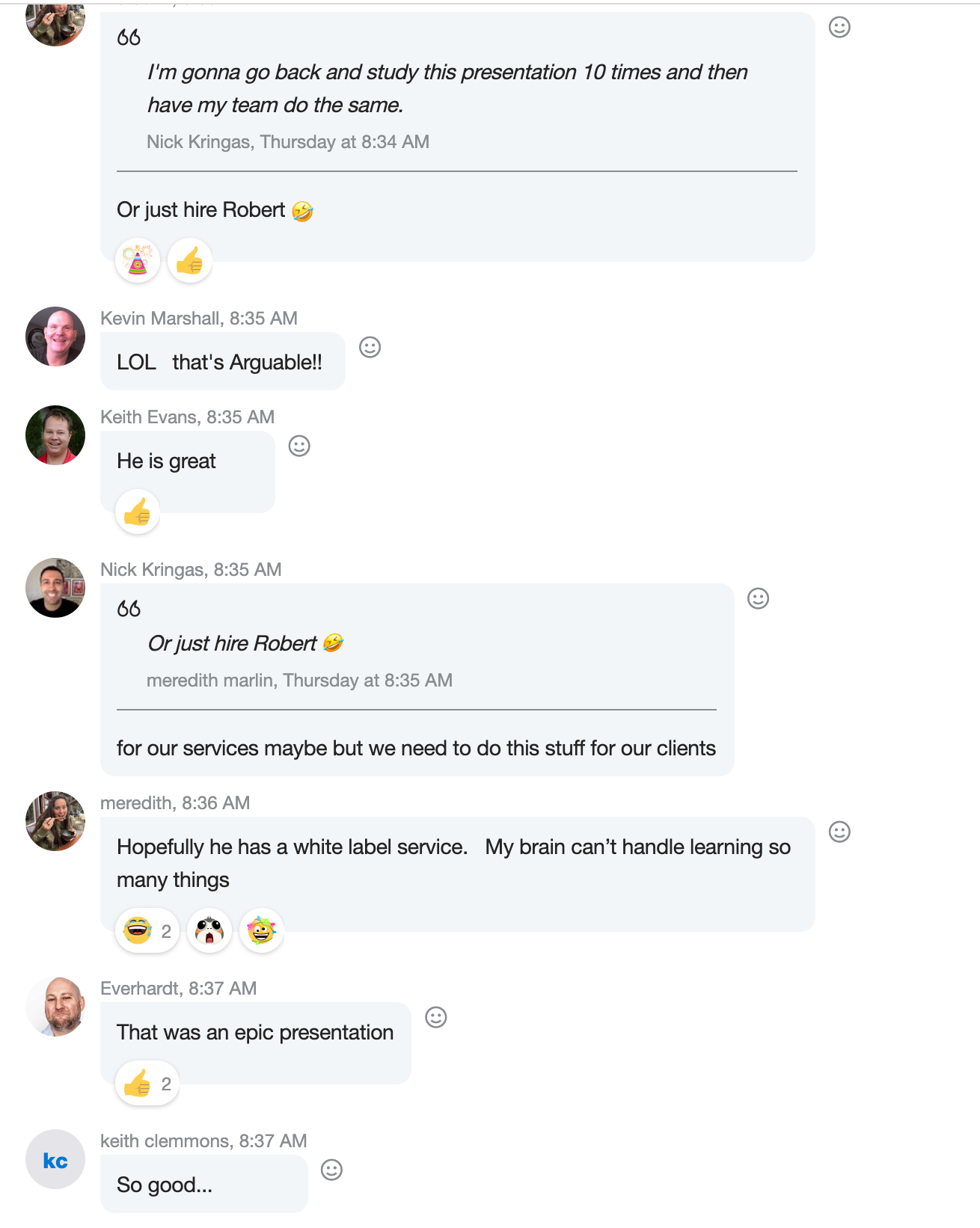Click the porg face reaction emoji

[209, 931]
